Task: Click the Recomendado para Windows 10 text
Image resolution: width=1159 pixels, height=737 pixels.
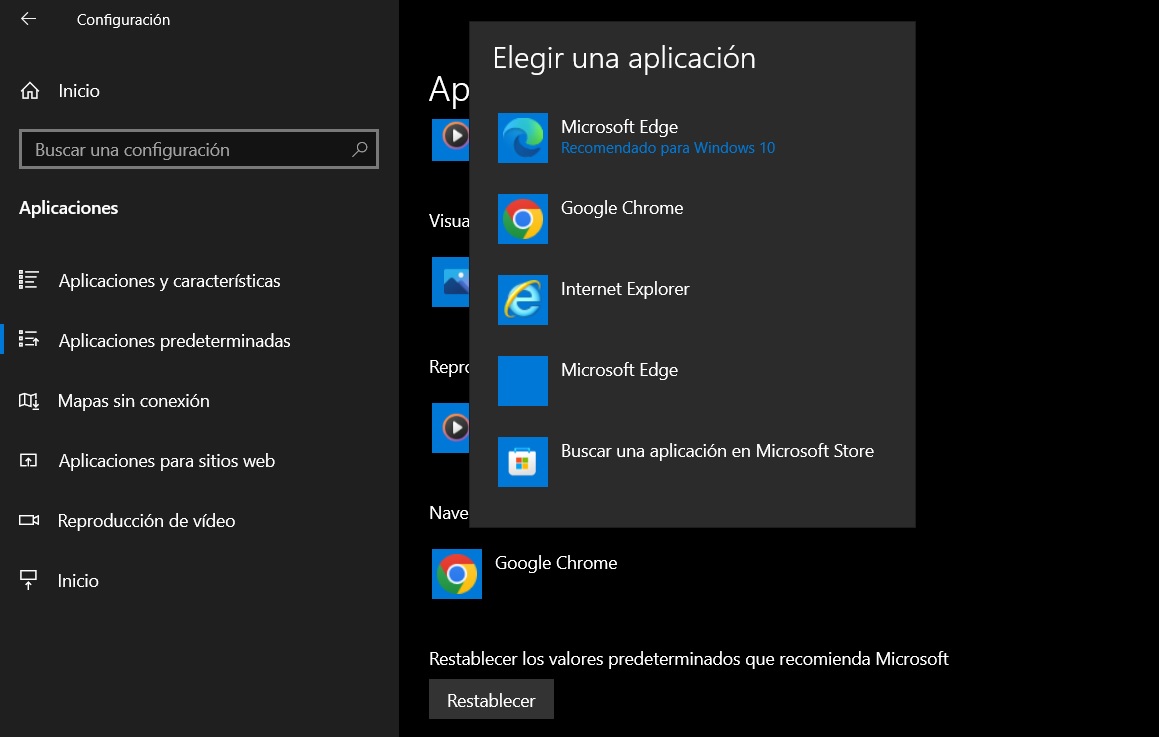Action: click(667, 148)
